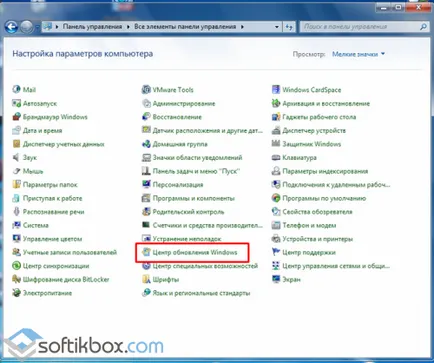Open Приступая к работе link
434x363 pixels.
52,198
